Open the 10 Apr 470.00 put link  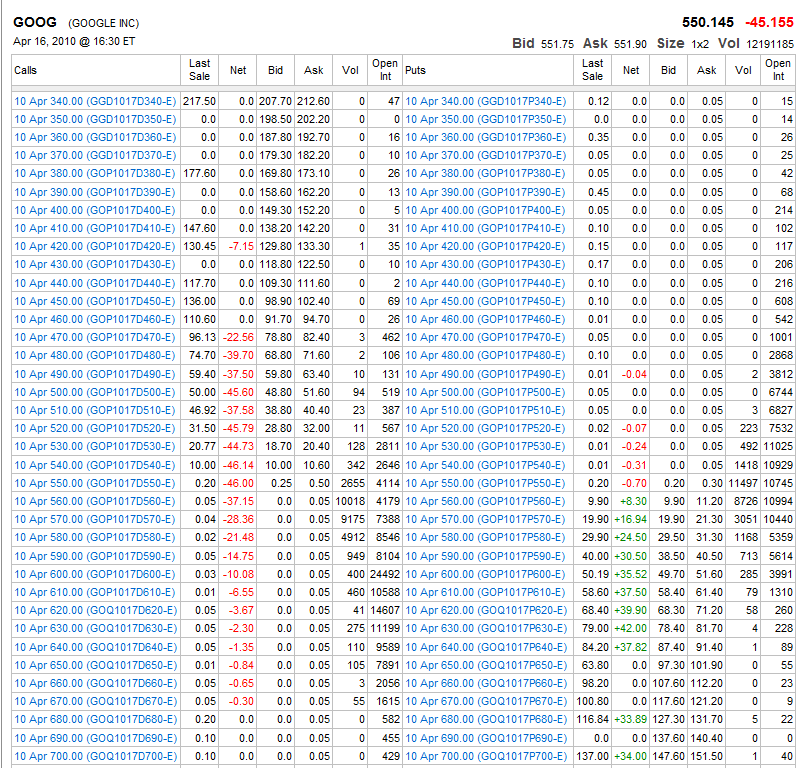pos(485,338)
